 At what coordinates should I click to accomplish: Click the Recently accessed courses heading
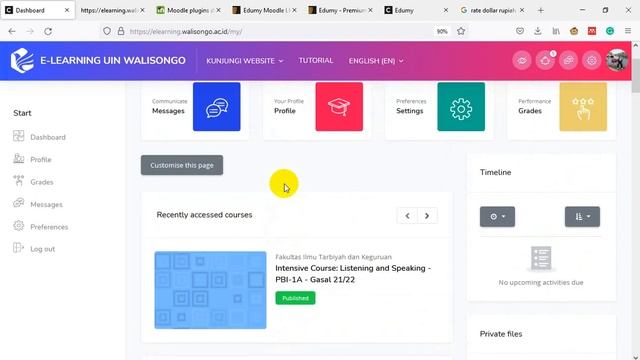(x=204, y=215)
